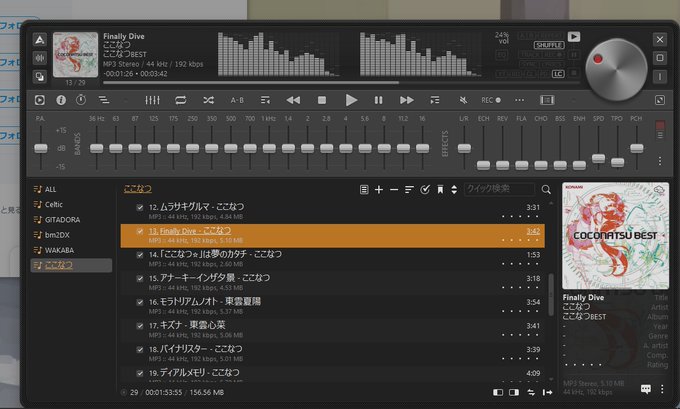Viewport: 680px width, 409px height.
Task: Open the equalizer three-dots menu
Action: point(660,161)
